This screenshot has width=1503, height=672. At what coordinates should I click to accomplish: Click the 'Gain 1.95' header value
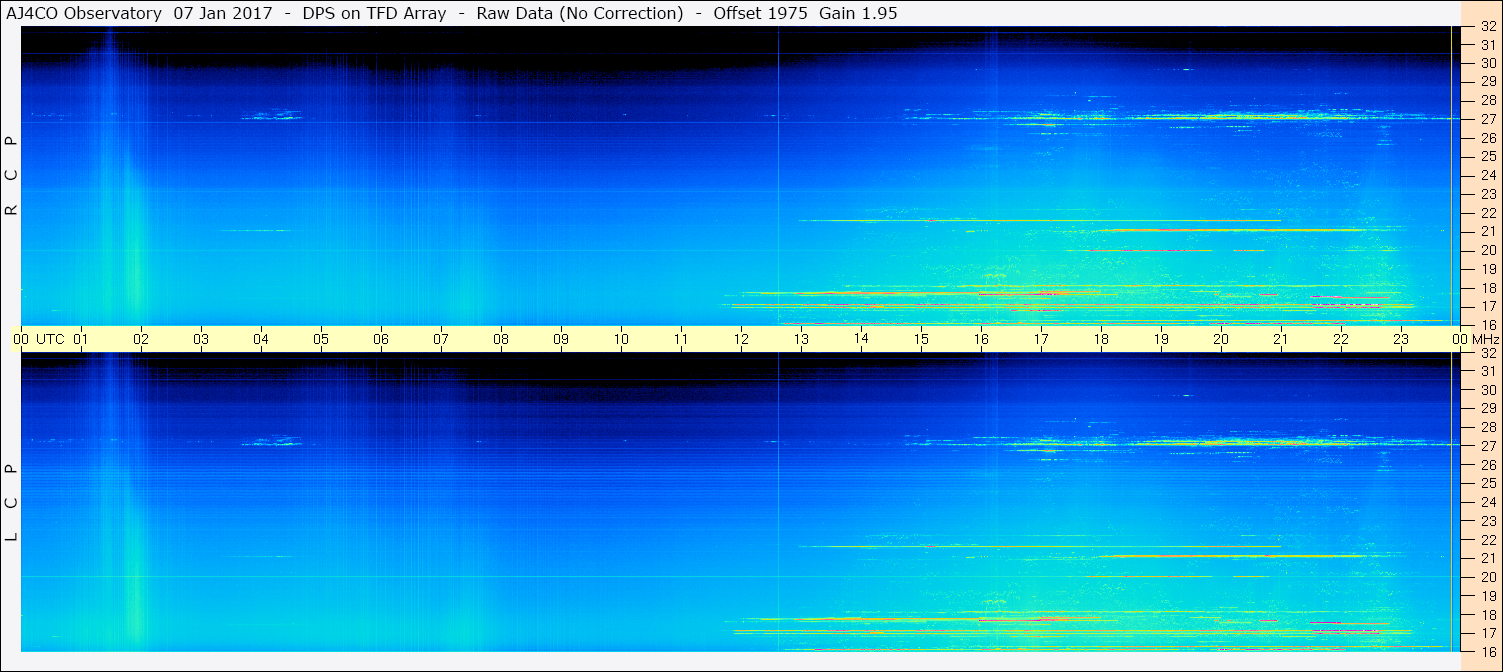pyautogui.click(x=858, y=14)
